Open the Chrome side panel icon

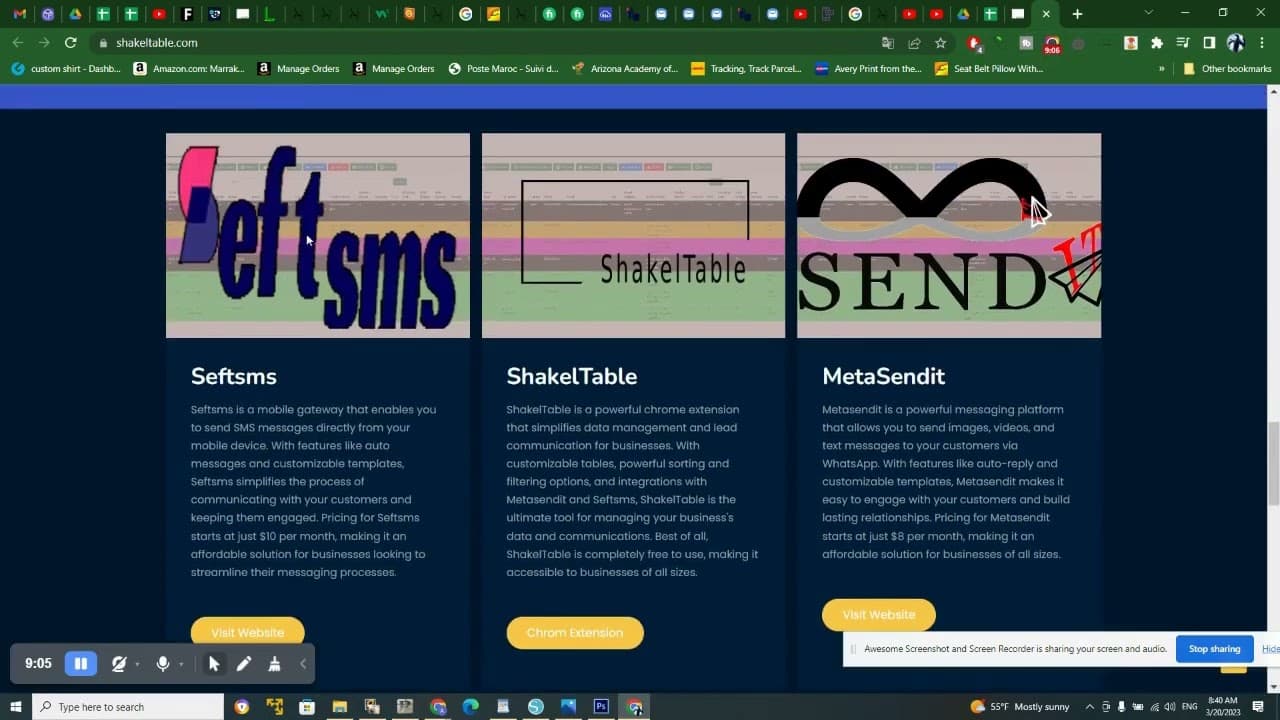click(1209, 43)
